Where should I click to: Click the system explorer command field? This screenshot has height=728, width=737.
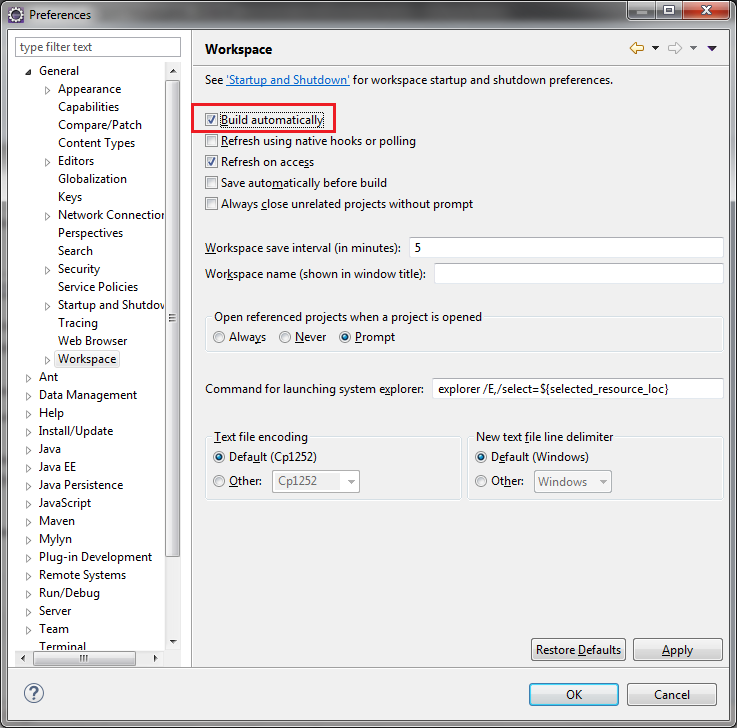577,389
